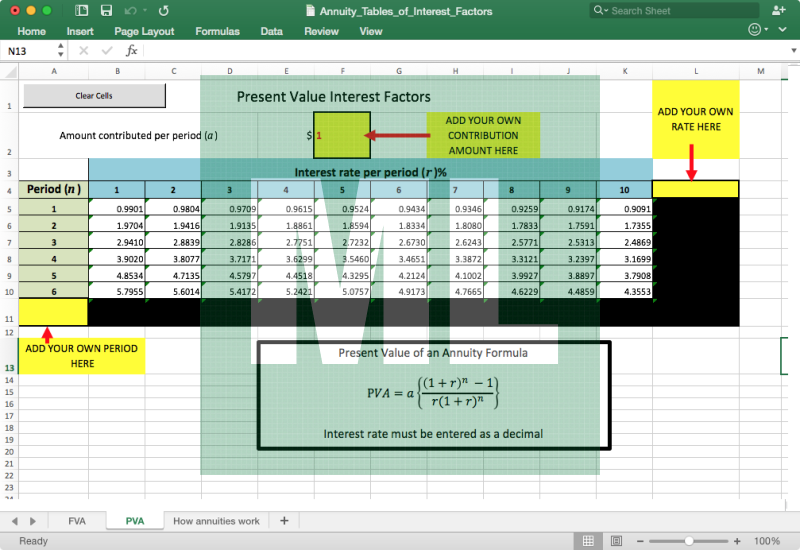The image size is (800, 550).
Task: Open the Formulas ribbon tab
Action: point(217,31)
